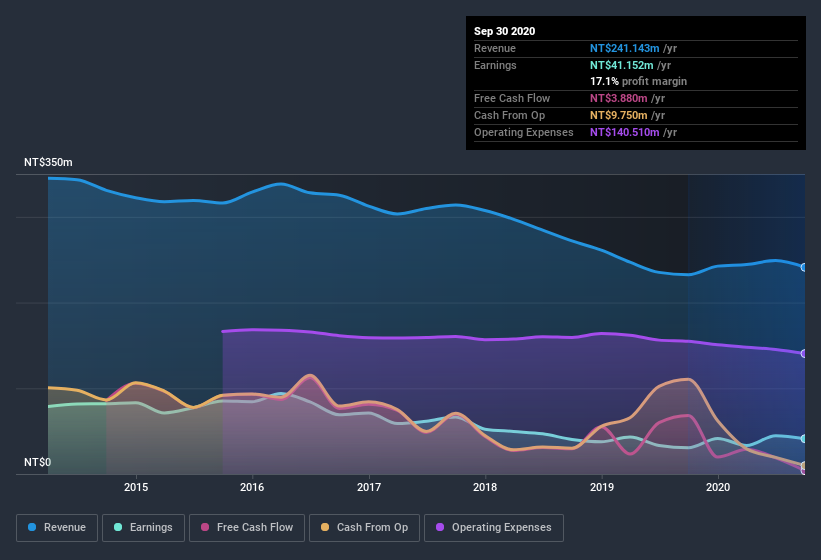Screen dimensions: 821x560
Task: Toggle the Earnings legend button
Action: coord(143,528)
